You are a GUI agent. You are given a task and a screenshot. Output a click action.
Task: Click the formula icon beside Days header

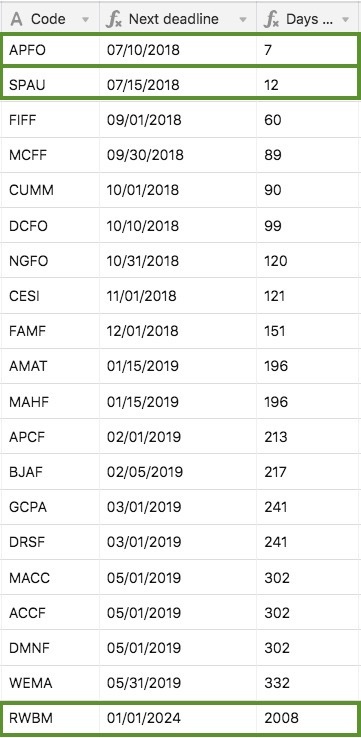(x=271, y=19)
